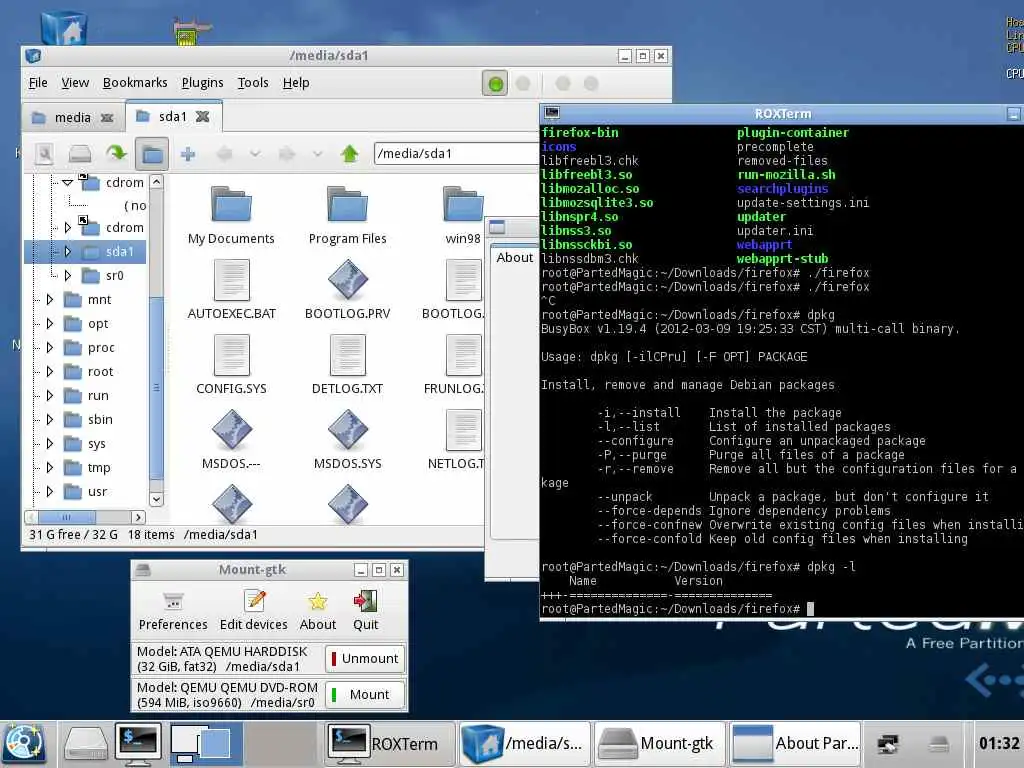The height and width of the screenshot is (768, 1024).
Task: Expand the root tree node
Action: point(50,372)
